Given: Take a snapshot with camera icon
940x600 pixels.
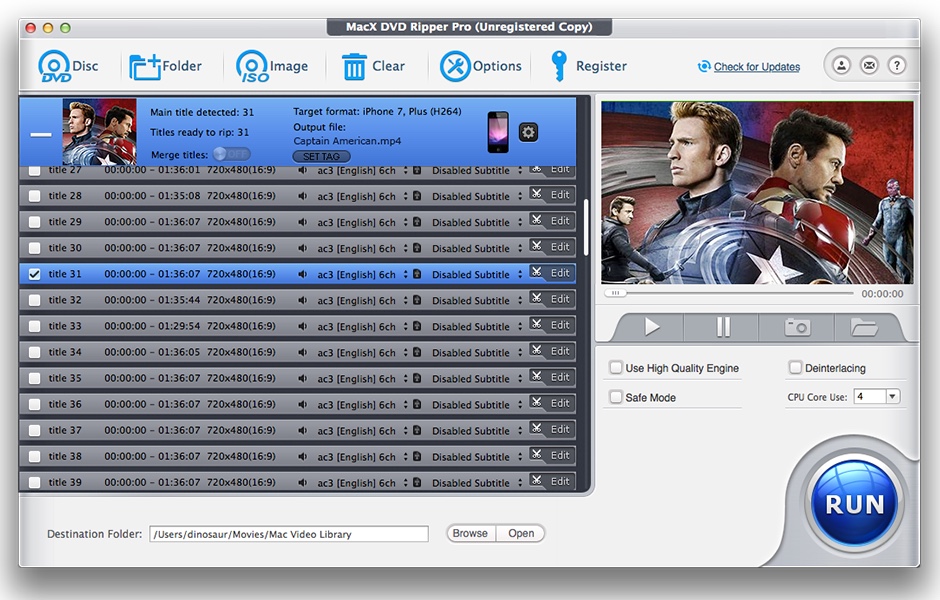Looking at the screenshot, I should tap(797, 327).
